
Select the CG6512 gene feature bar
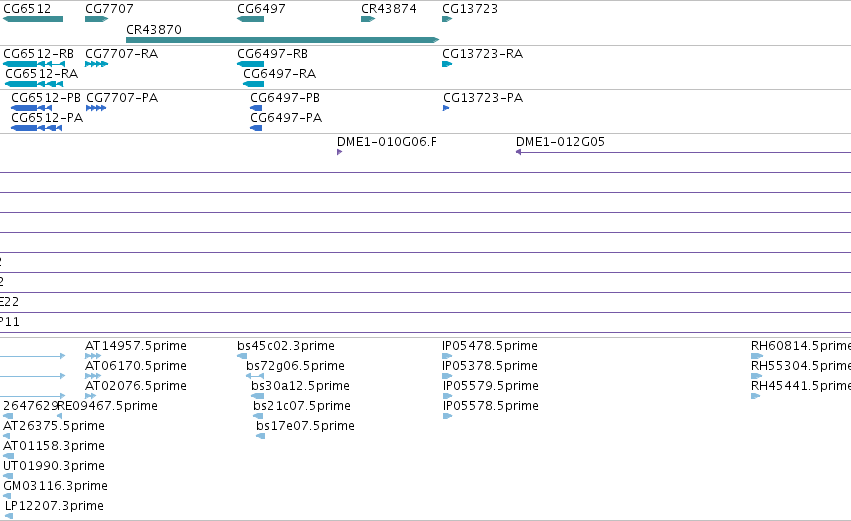(33, 19)
